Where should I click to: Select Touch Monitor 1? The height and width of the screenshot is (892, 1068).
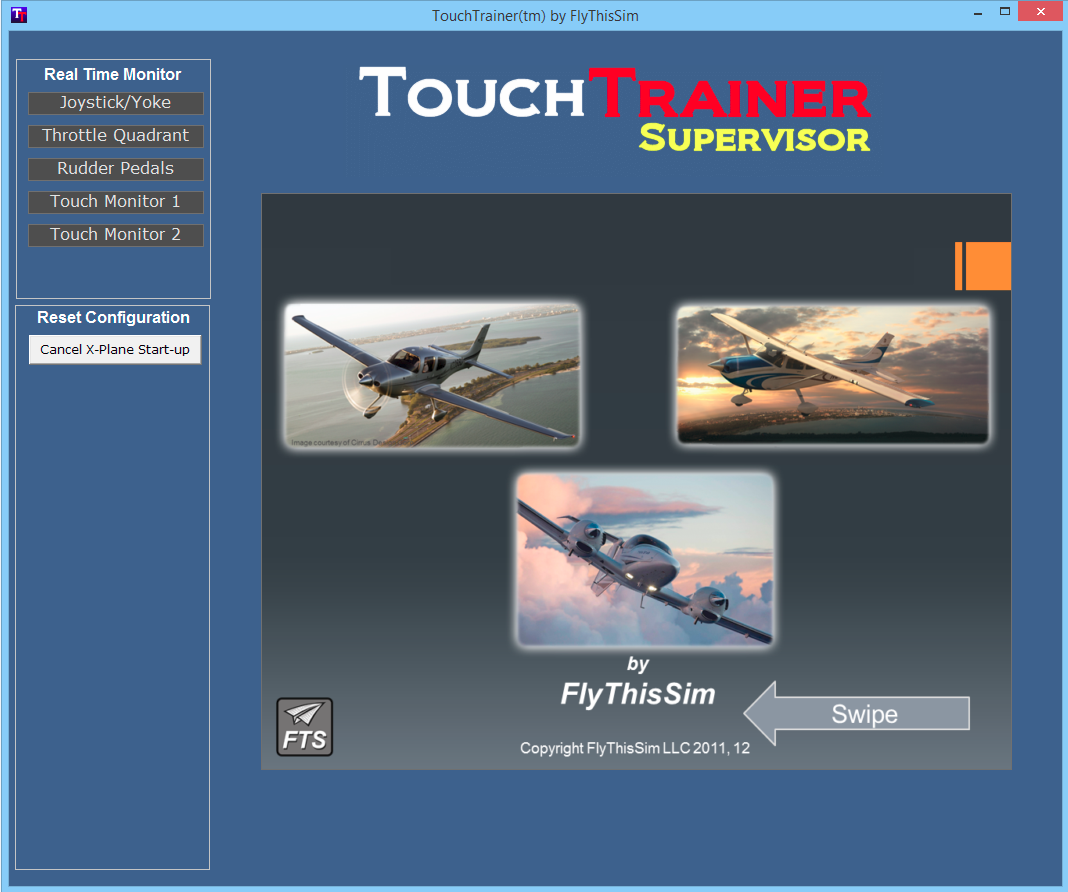116,202
